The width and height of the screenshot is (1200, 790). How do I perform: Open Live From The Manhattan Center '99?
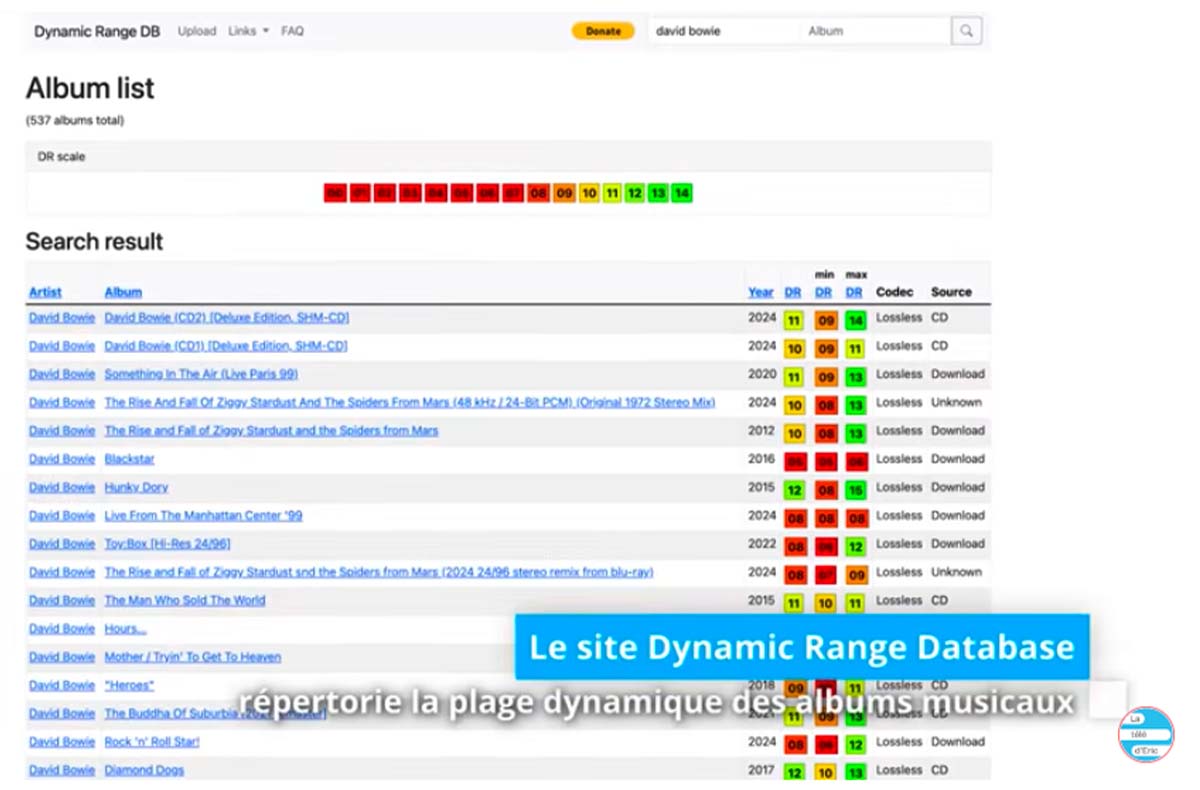pyautogui.click(x=203, y=516)
